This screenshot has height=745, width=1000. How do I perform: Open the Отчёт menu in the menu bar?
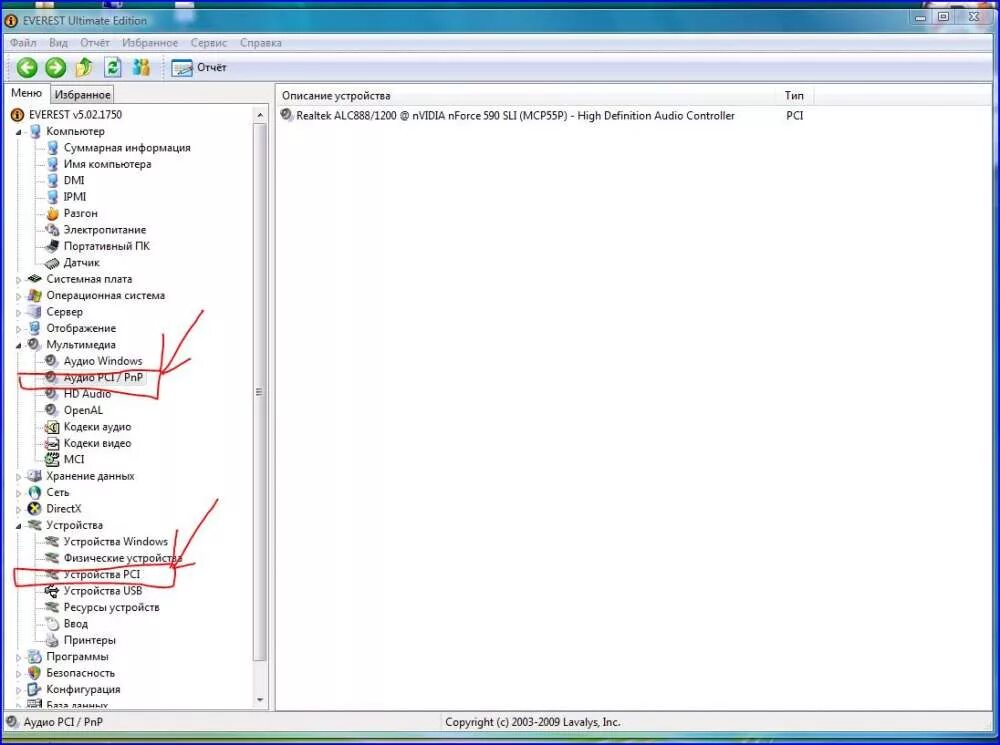pyautogui.click(x=95, y=43)
